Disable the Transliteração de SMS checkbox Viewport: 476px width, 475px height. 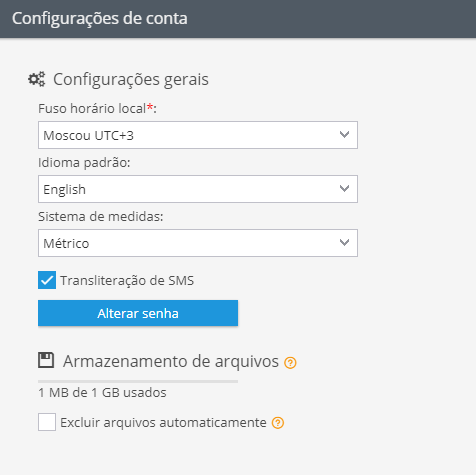[47, 280]
